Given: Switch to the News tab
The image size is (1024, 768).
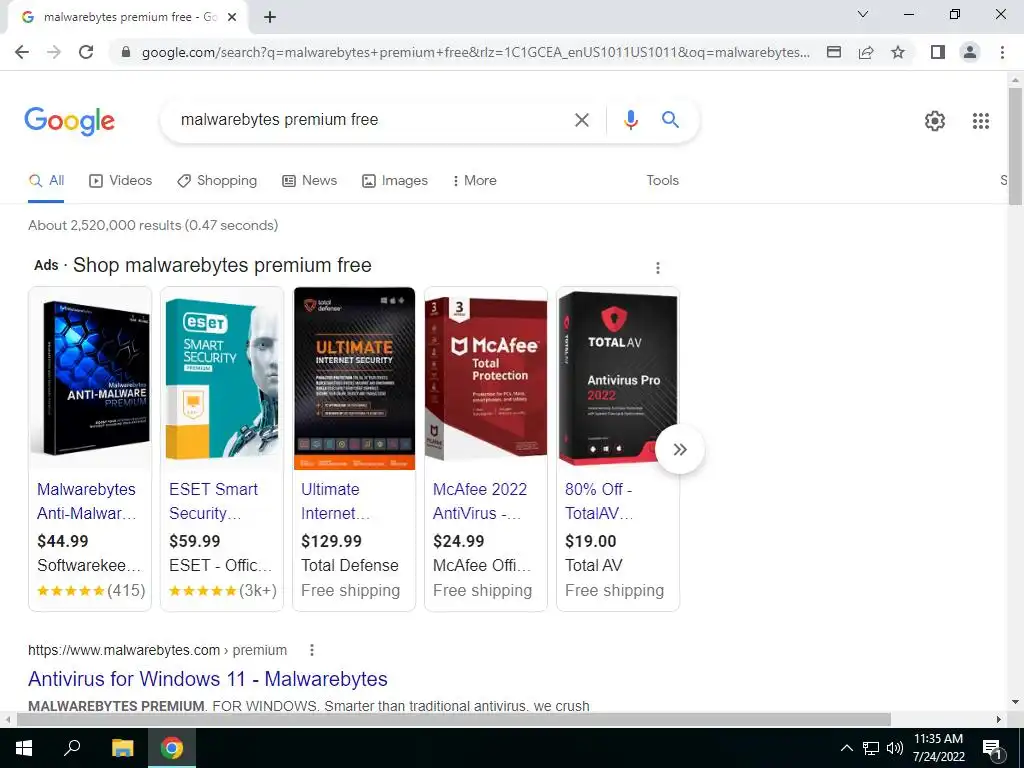Looking at the screenshot, I should pyautogui.click(x=310, y=181).
